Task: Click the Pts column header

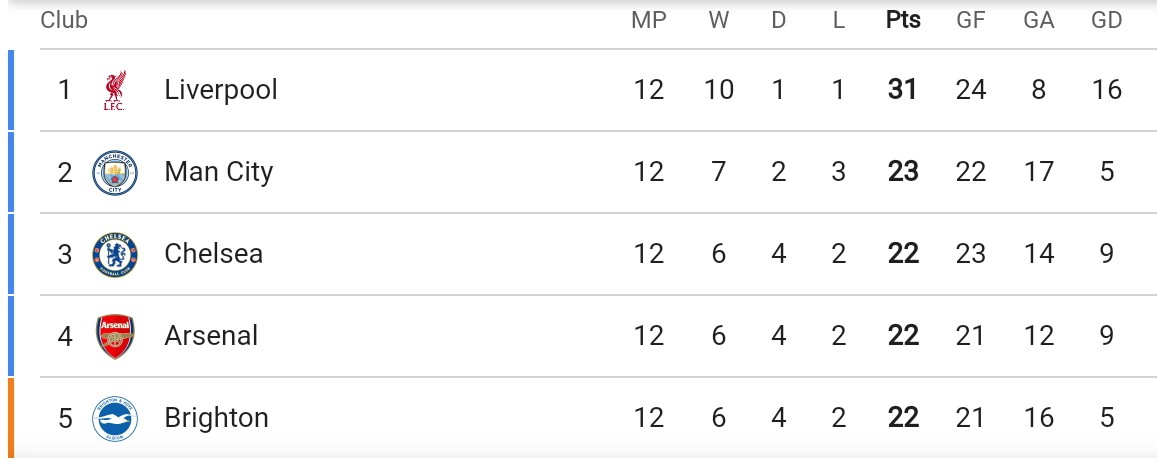Action: [903, 20]
